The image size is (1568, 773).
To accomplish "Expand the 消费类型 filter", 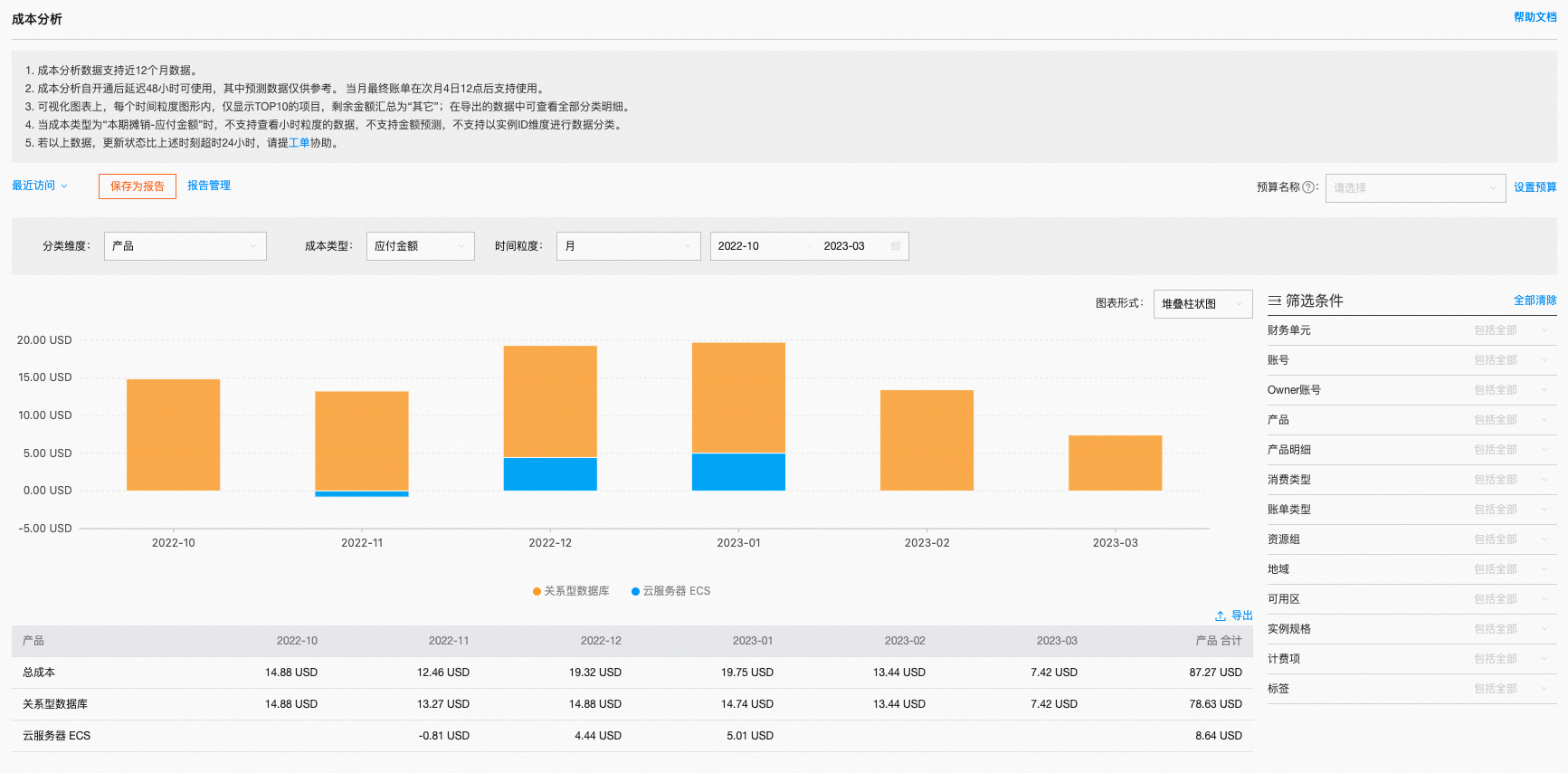I will coord(1412,480).
